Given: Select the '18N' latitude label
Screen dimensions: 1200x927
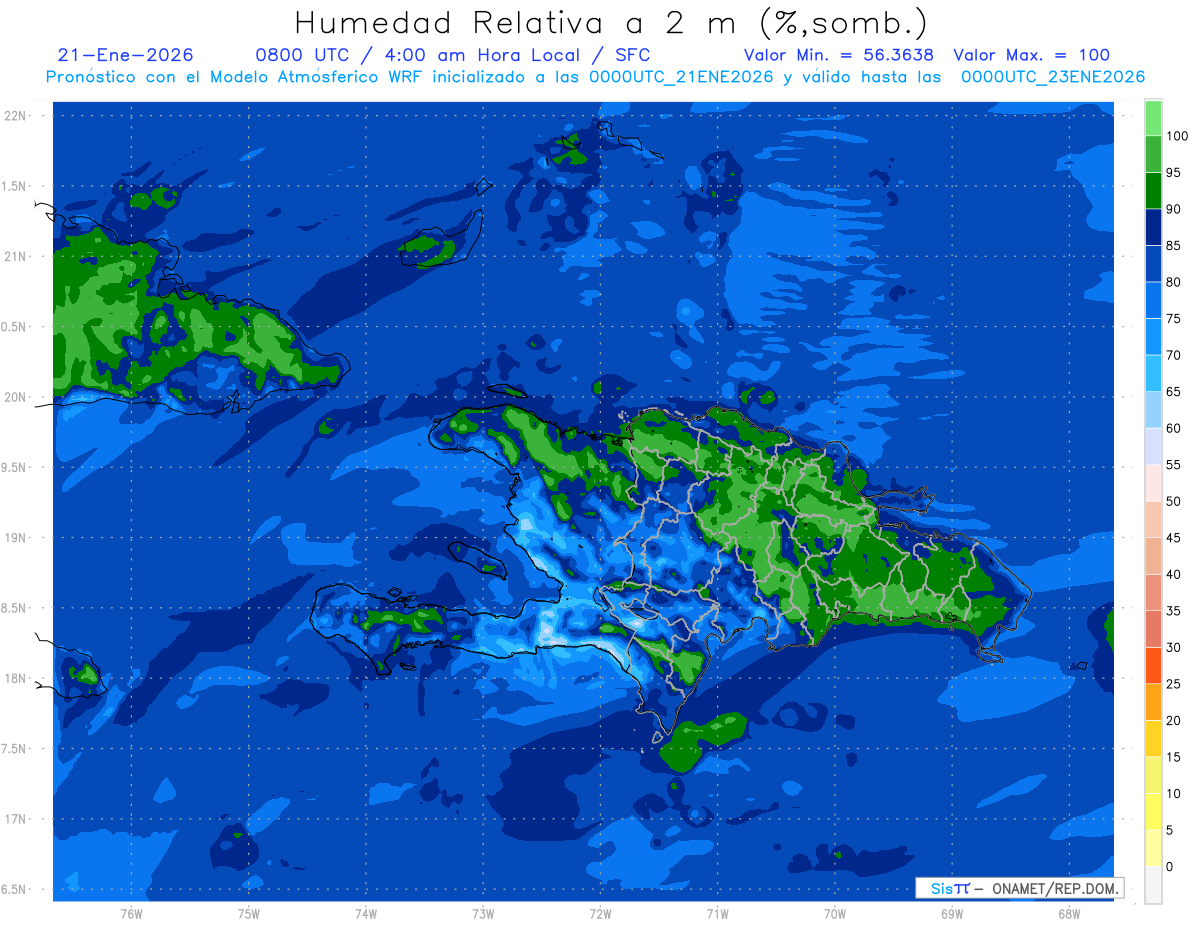Looking at the screenshot, I should tap(16, 678).
